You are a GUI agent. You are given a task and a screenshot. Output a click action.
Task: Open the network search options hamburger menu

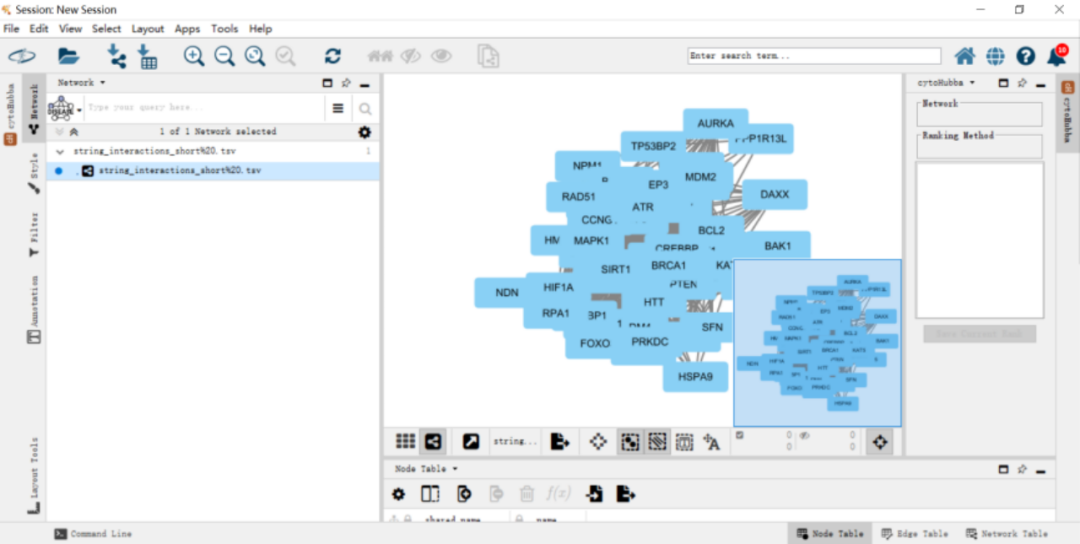338,109
